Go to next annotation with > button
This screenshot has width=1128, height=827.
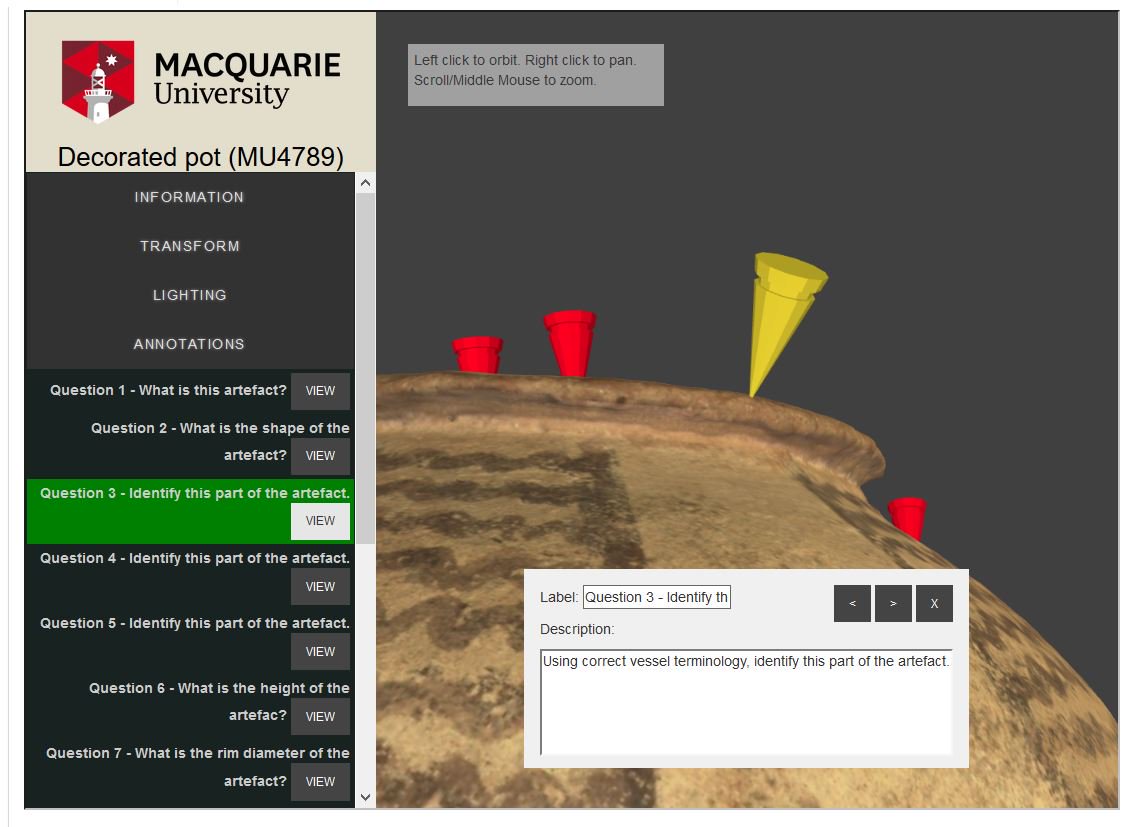[893, 603]
